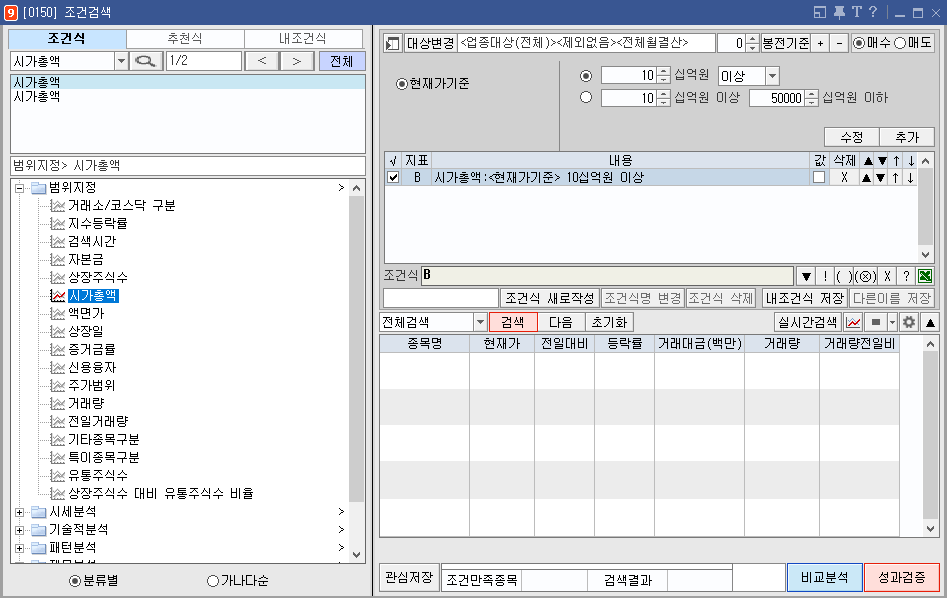The height and width of the screenshot is (598, 947).
Task: Open the settings gear icon next to 실시간검색
Action: click(910, 322)
